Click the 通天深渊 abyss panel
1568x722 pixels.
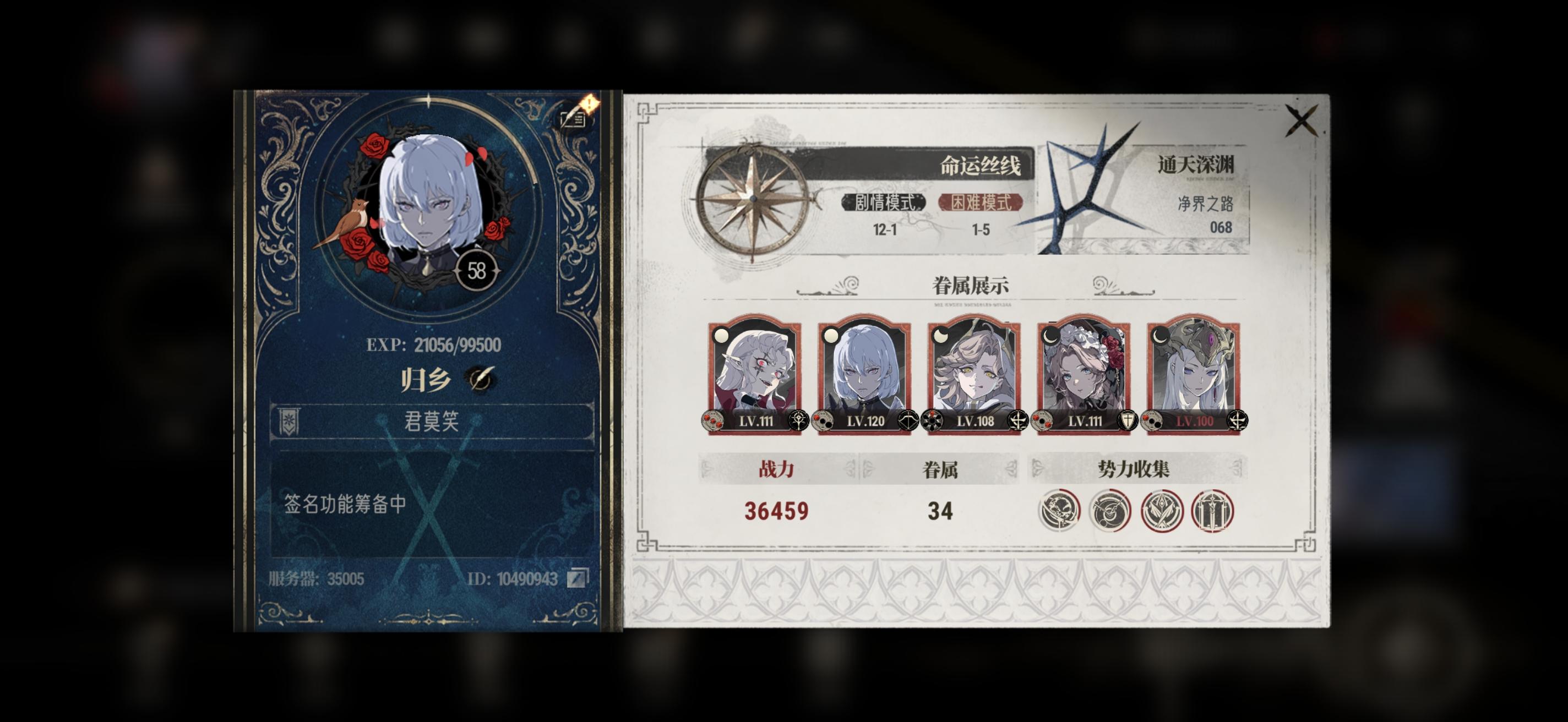[x=1145, y=196]
